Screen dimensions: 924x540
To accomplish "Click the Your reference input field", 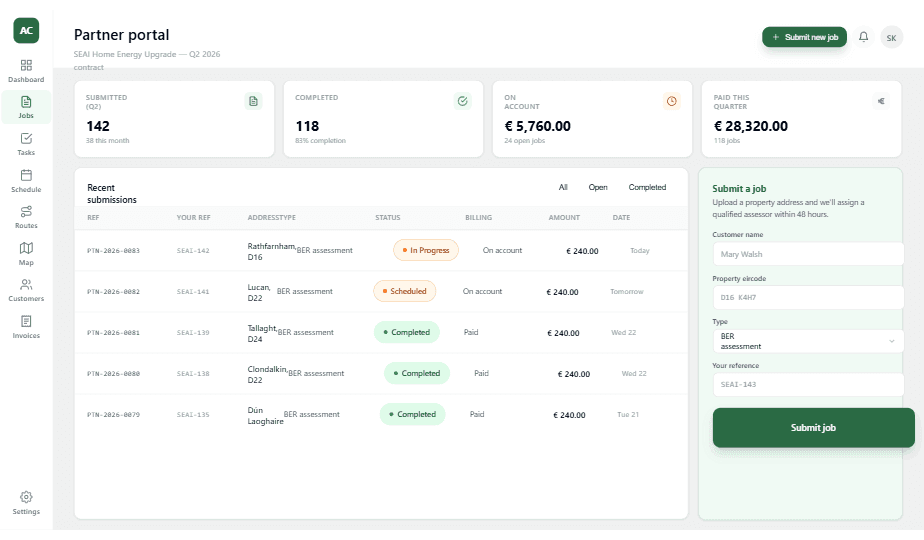I will [807, 384].
